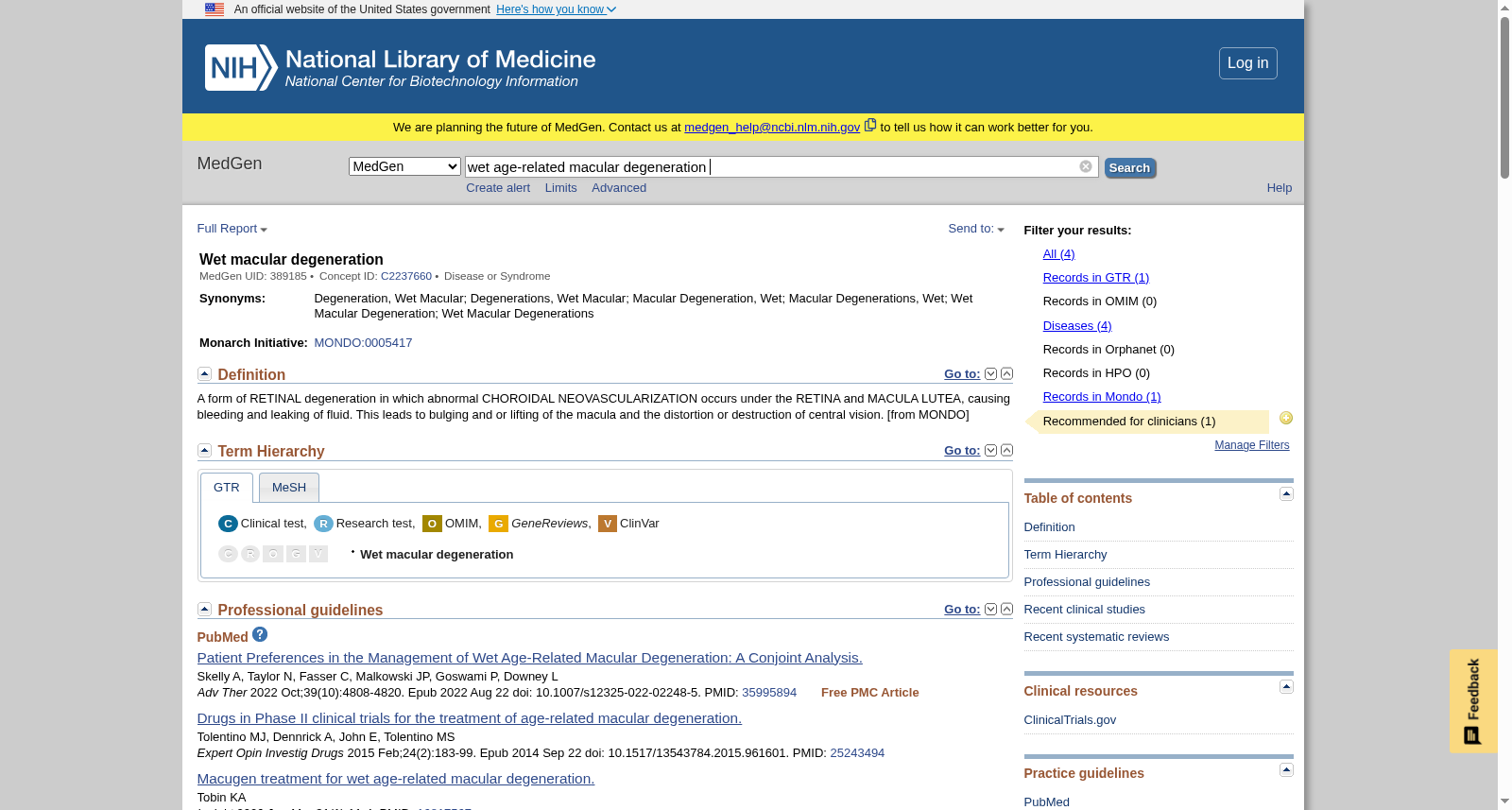This screenshot has width=1512, height=810.
Task: Filter by Records in Mondo (1)
Action: coord(1102,397)
